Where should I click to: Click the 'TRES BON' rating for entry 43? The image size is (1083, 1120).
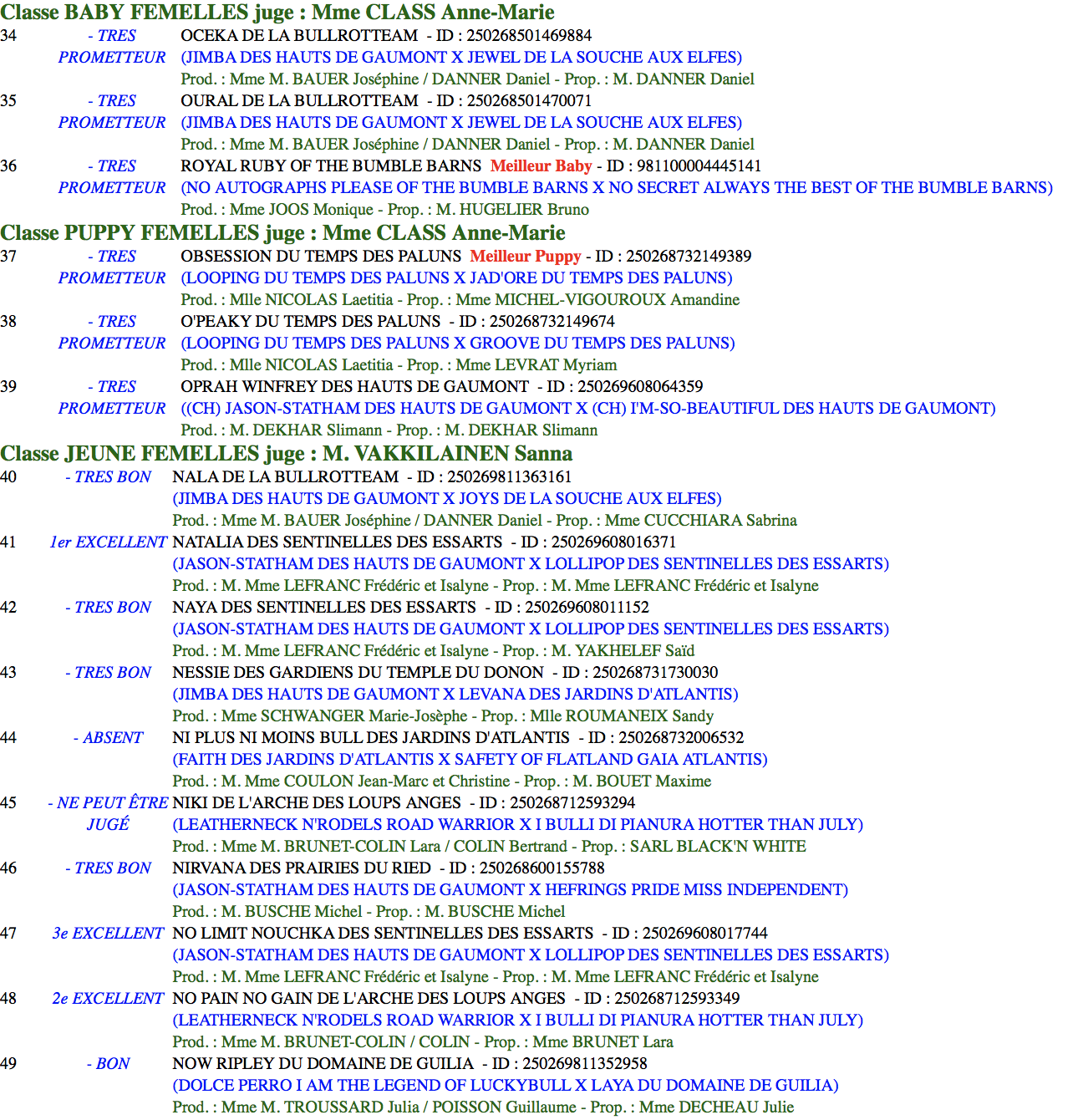pyautogui.click(x=108, y=672)
